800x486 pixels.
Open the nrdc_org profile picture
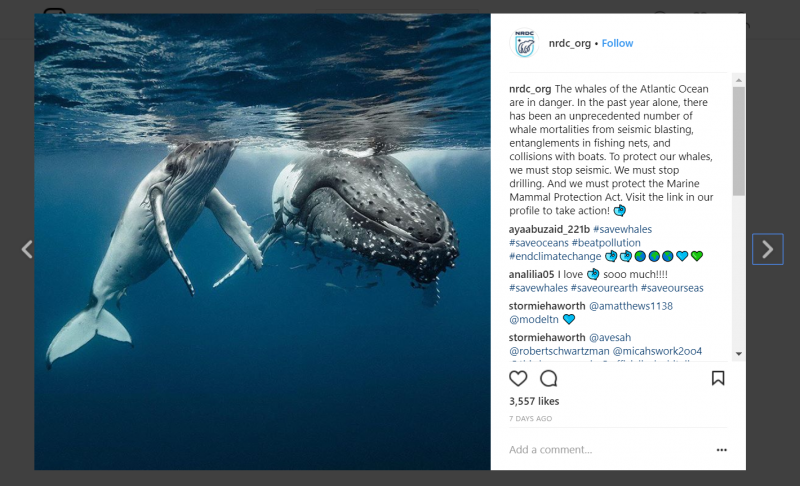524,43
